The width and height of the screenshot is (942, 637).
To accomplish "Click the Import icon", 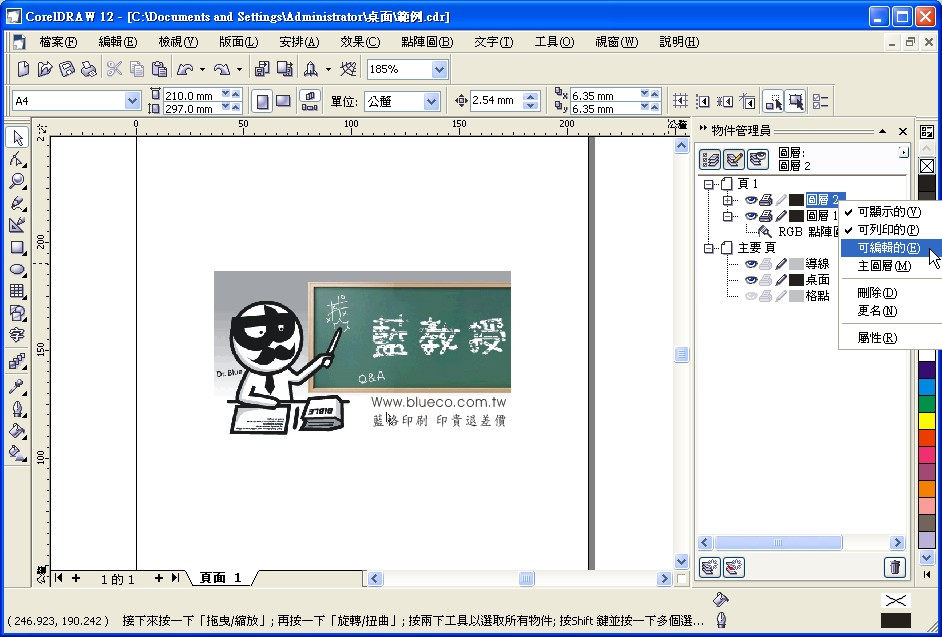I will (x=262, y=69).
